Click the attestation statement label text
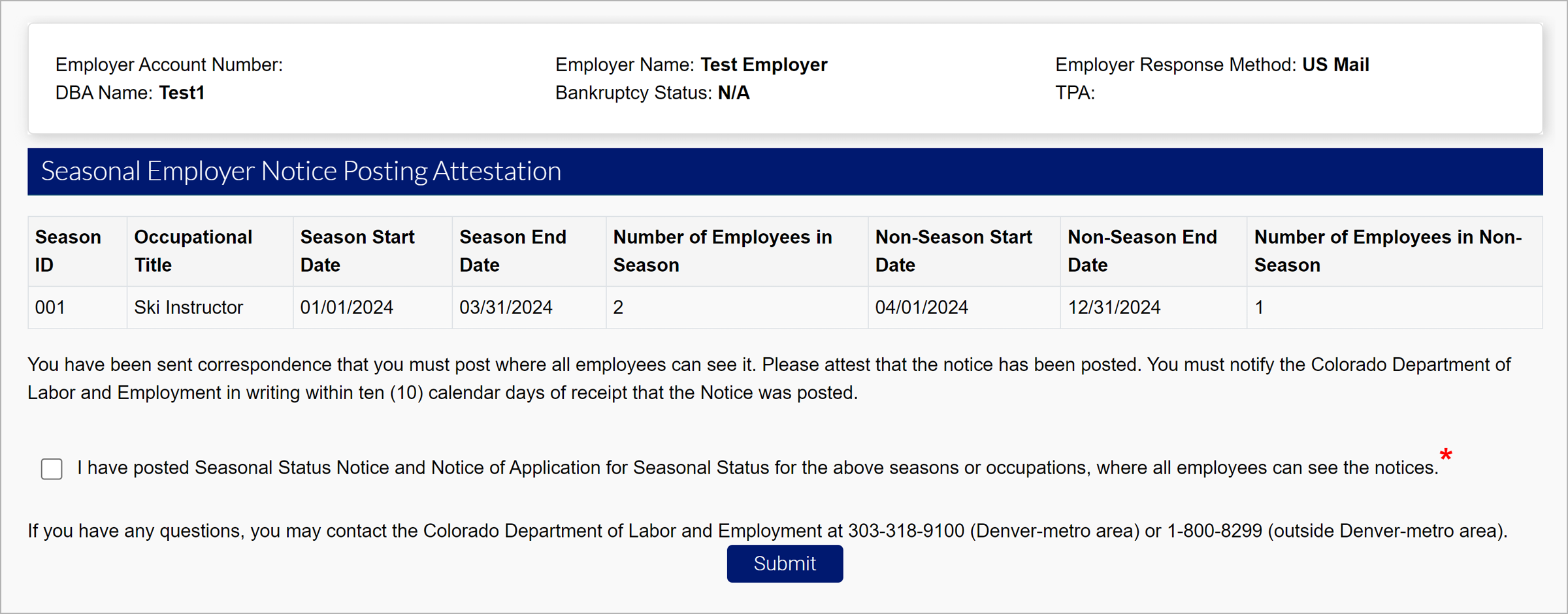Screen dimensions: 1568x614 tap(757, 468)
